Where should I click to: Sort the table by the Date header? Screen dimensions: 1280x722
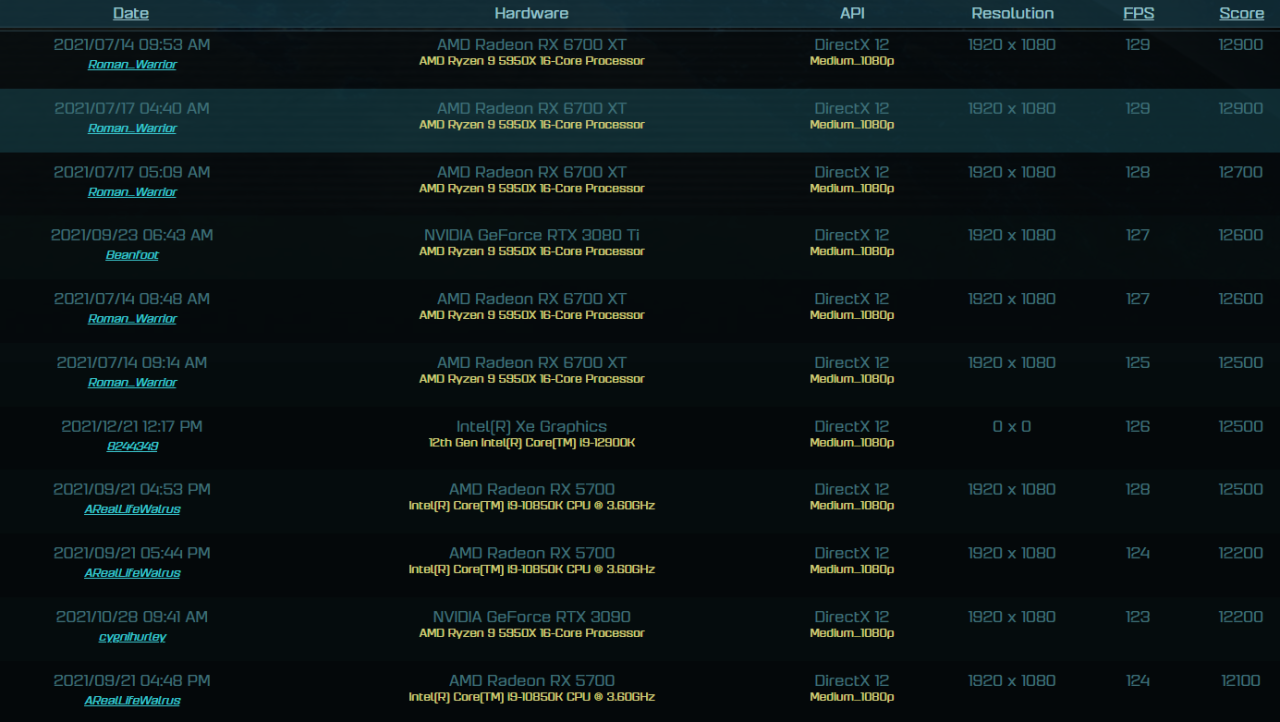point(131,13)
